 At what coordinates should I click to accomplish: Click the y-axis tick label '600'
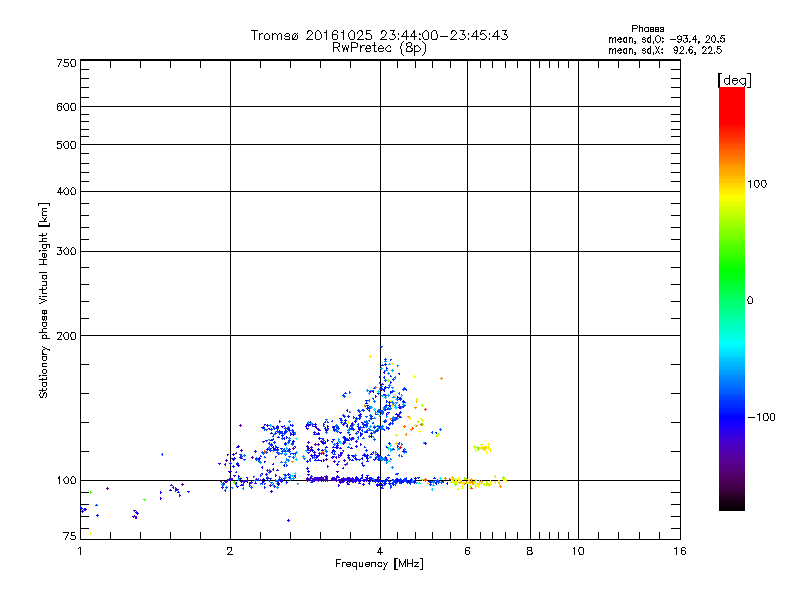click(x=66, y=107)
